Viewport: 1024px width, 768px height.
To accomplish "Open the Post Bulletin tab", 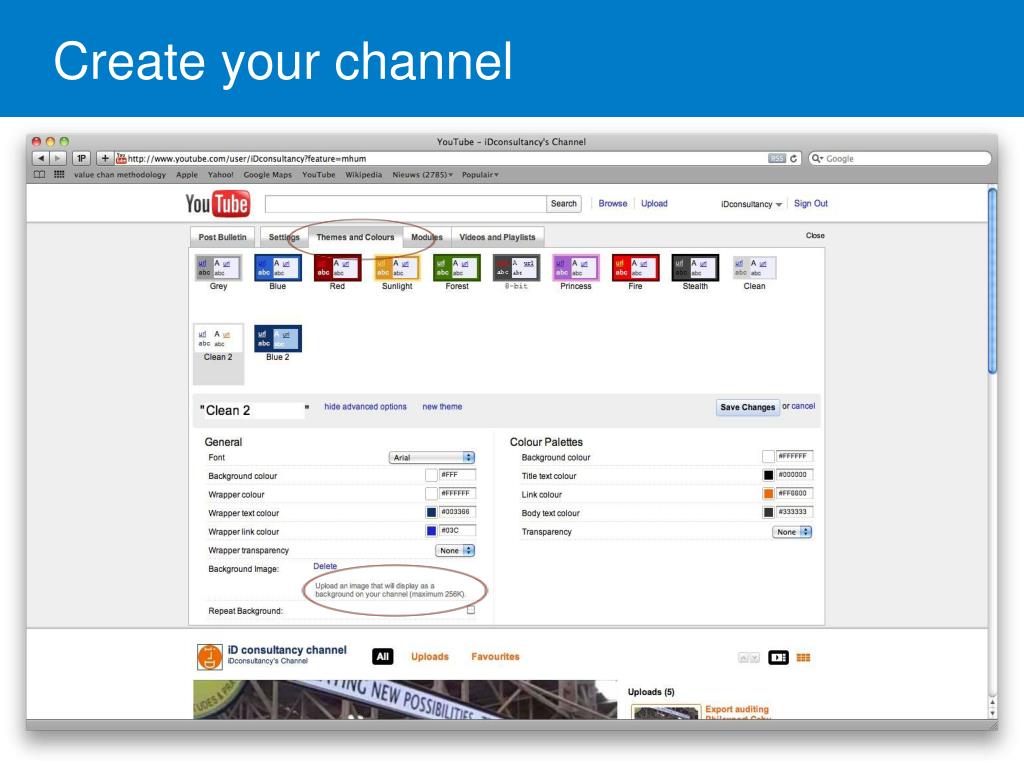I will 222,237.
